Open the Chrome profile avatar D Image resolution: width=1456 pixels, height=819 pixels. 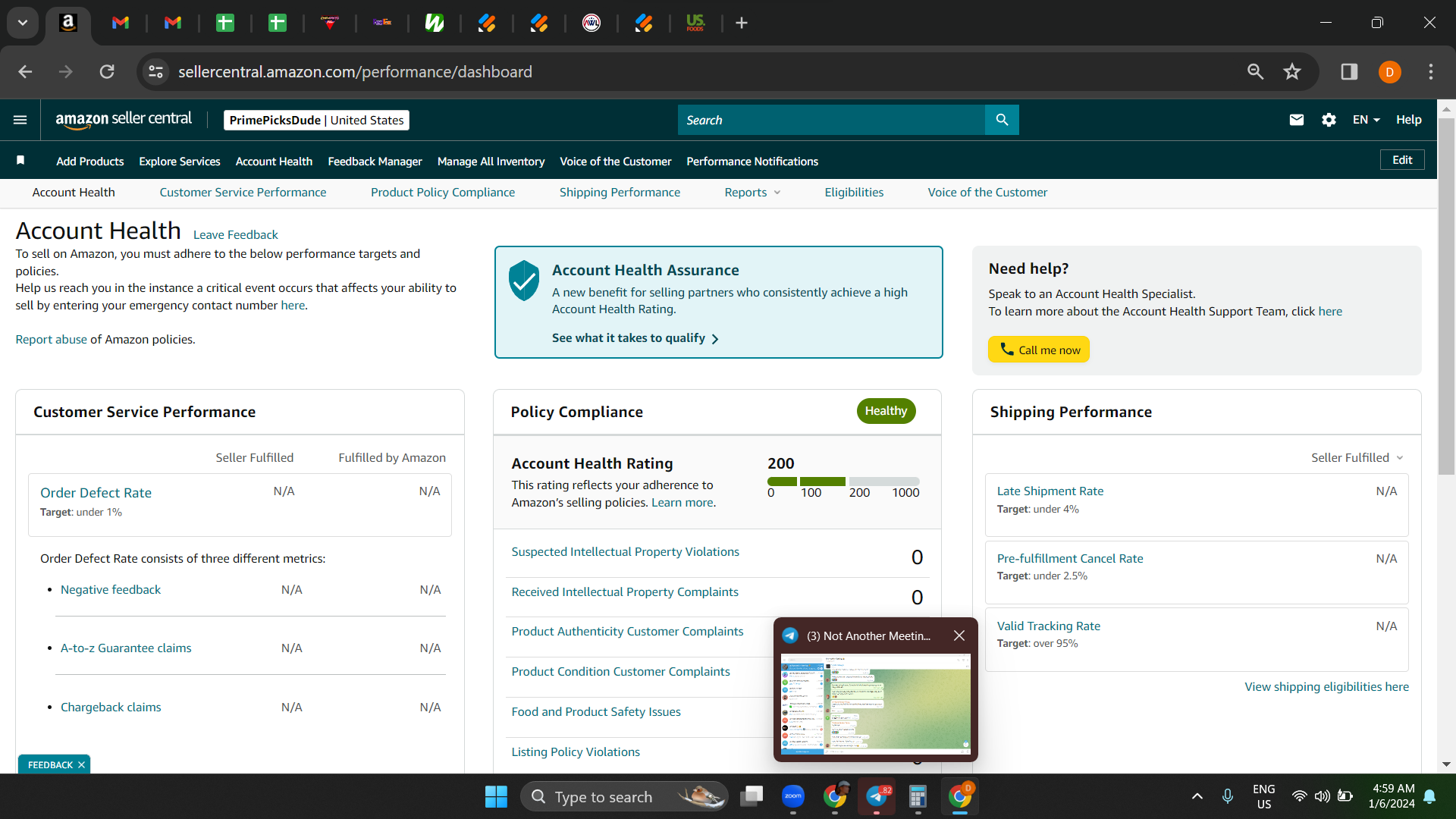point(1389,72)
